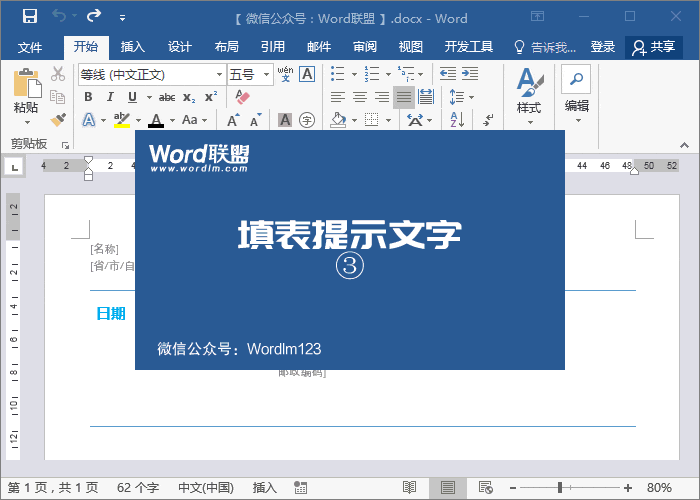
Task: Select the 开发工具 tab
Action: tap(469, 47)
